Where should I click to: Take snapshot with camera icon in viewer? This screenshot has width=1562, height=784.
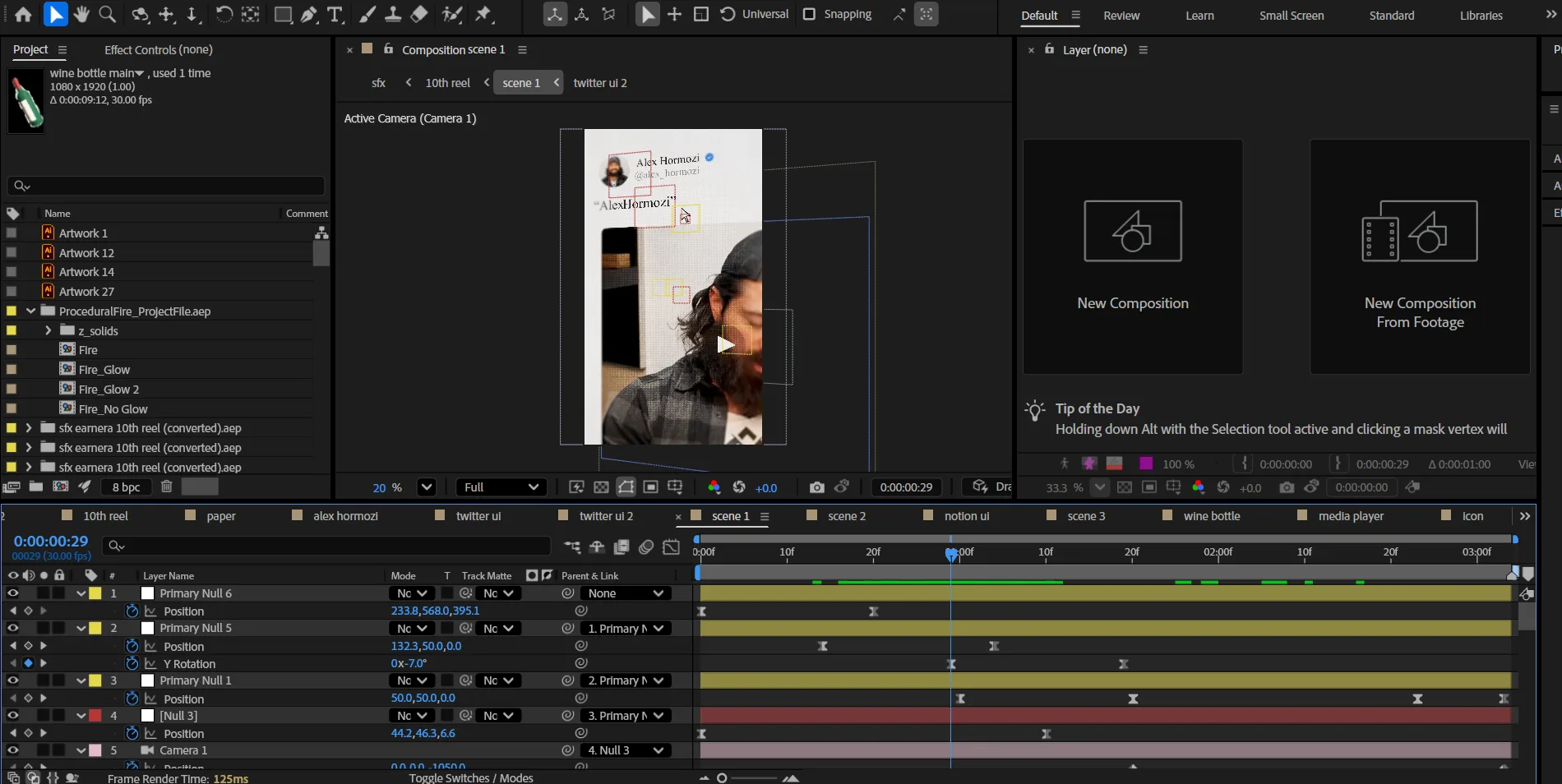pyautogui.click(x=816, y=487)
